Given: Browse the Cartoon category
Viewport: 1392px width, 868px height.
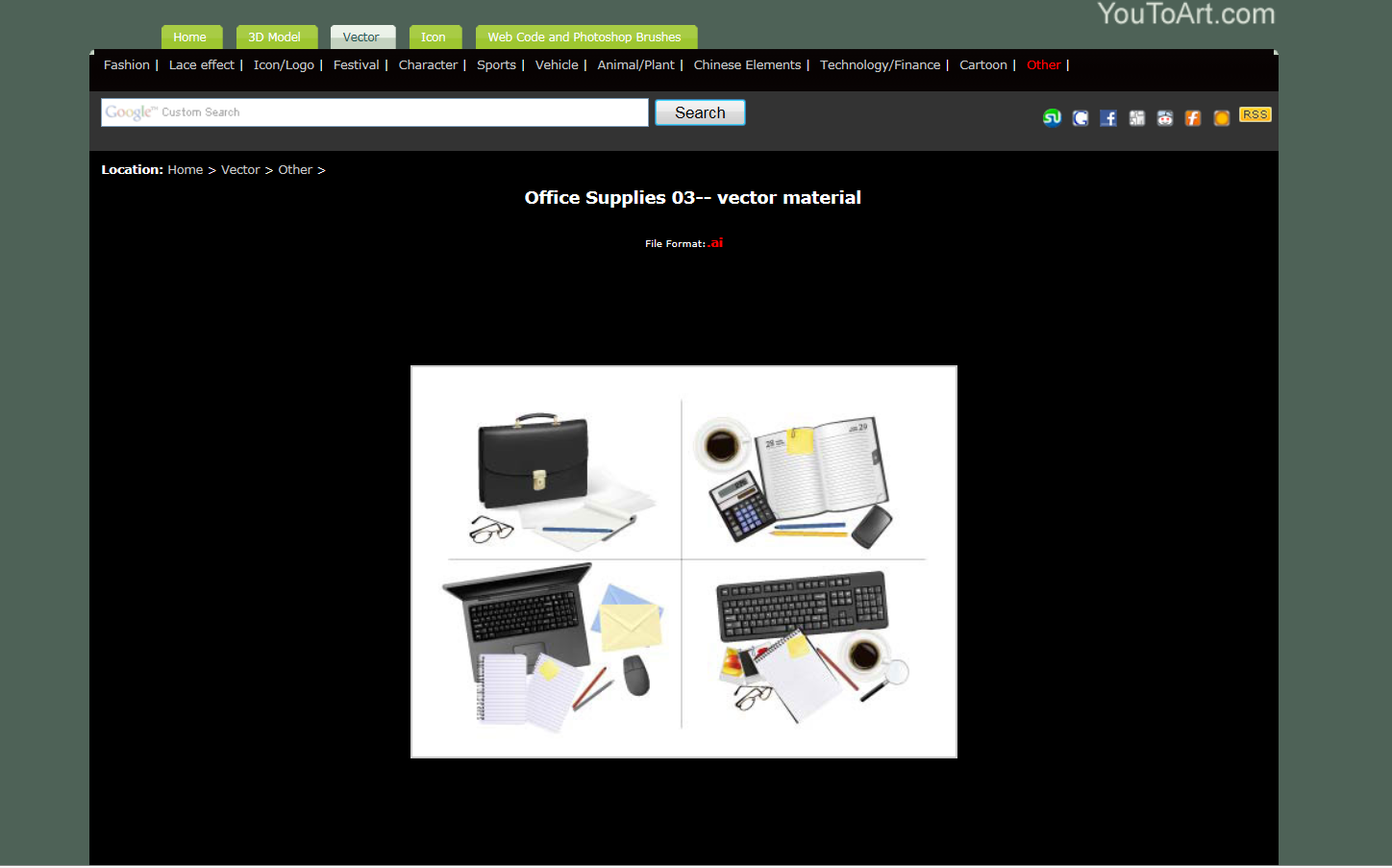Looking at the screenshot, I should click(983, 65).
